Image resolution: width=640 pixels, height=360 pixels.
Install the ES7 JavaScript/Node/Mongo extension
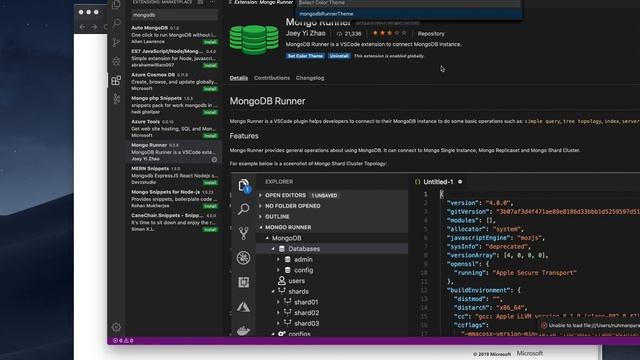tap(210, 65)
